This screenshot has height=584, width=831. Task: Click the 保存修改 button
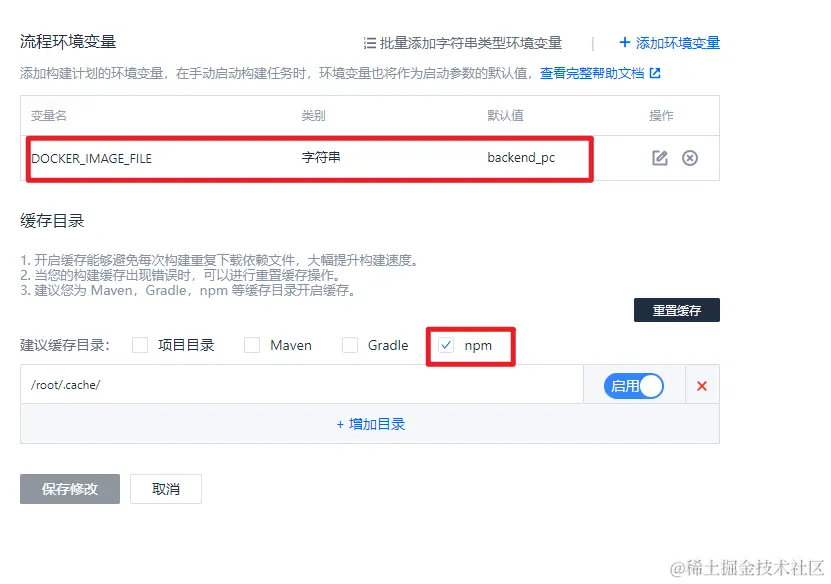coord(70,489)
